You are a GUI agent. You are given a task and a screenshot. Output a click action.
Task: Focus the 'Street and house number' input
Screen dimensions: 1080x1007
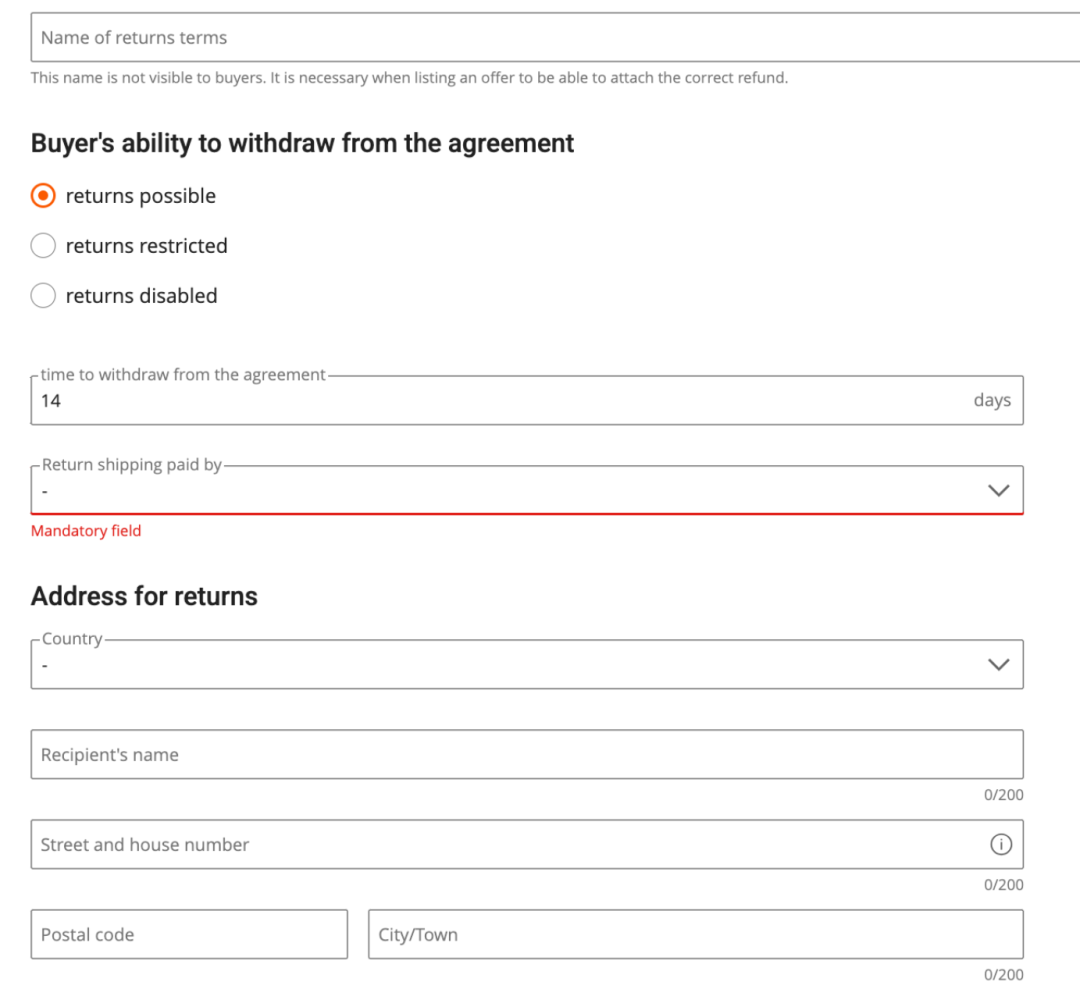(x=500, y=845)
